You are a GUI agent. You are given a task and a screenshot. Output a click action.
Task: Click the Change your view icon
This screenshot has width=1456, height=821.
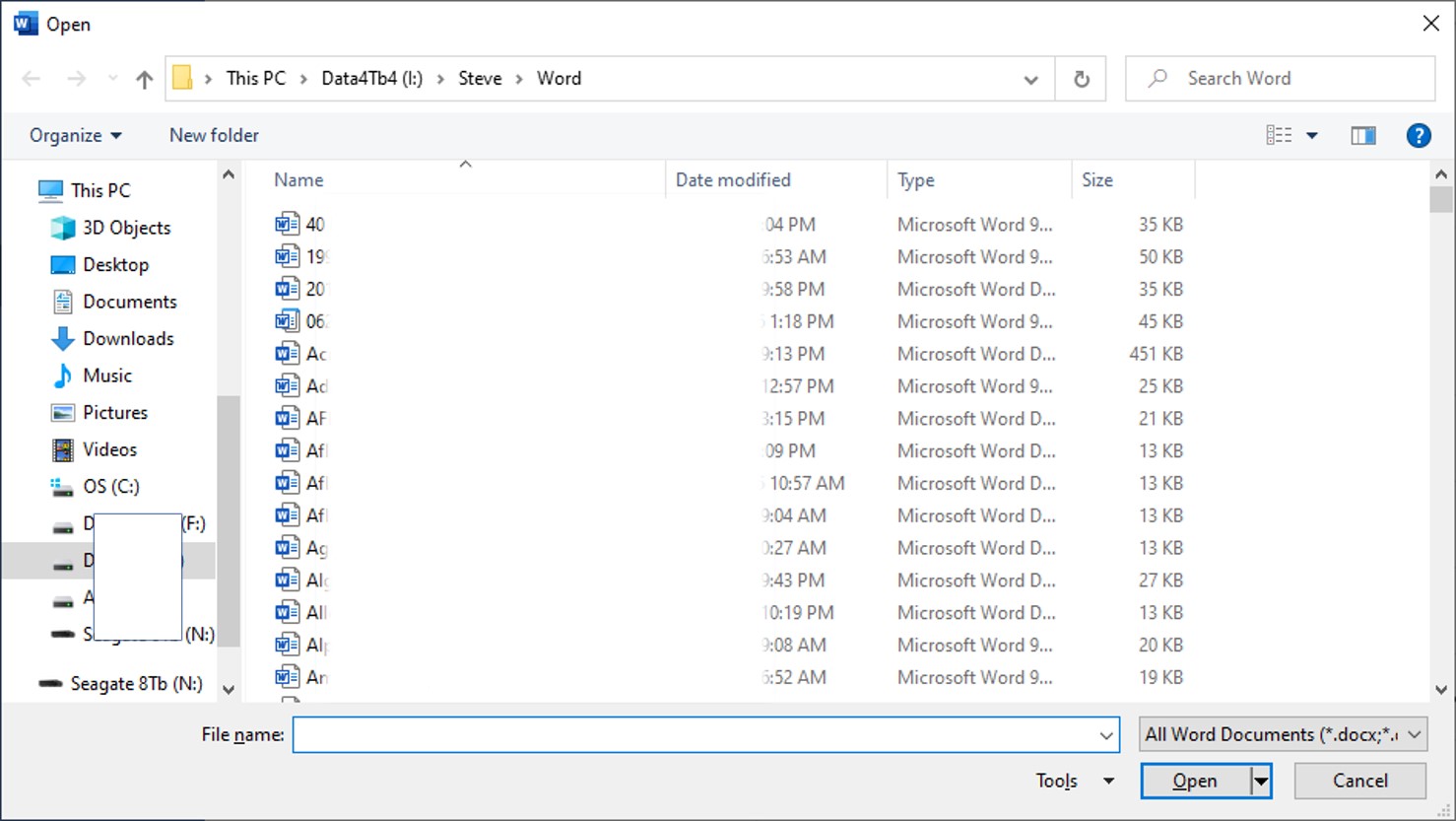point(1279,136)
